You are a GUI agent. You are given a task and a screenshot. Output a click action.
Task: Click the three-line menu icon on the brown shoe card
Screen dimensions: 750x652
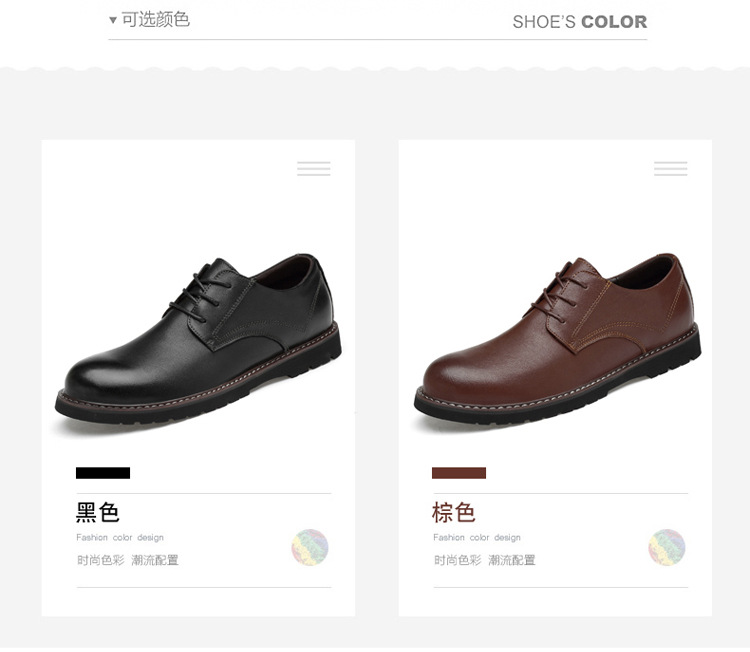pos(670,169)
